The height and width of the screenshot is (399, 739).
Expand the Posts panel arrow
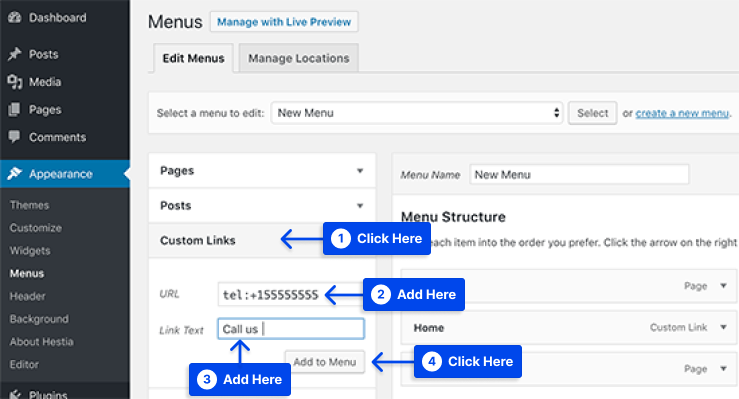(360, 205)
